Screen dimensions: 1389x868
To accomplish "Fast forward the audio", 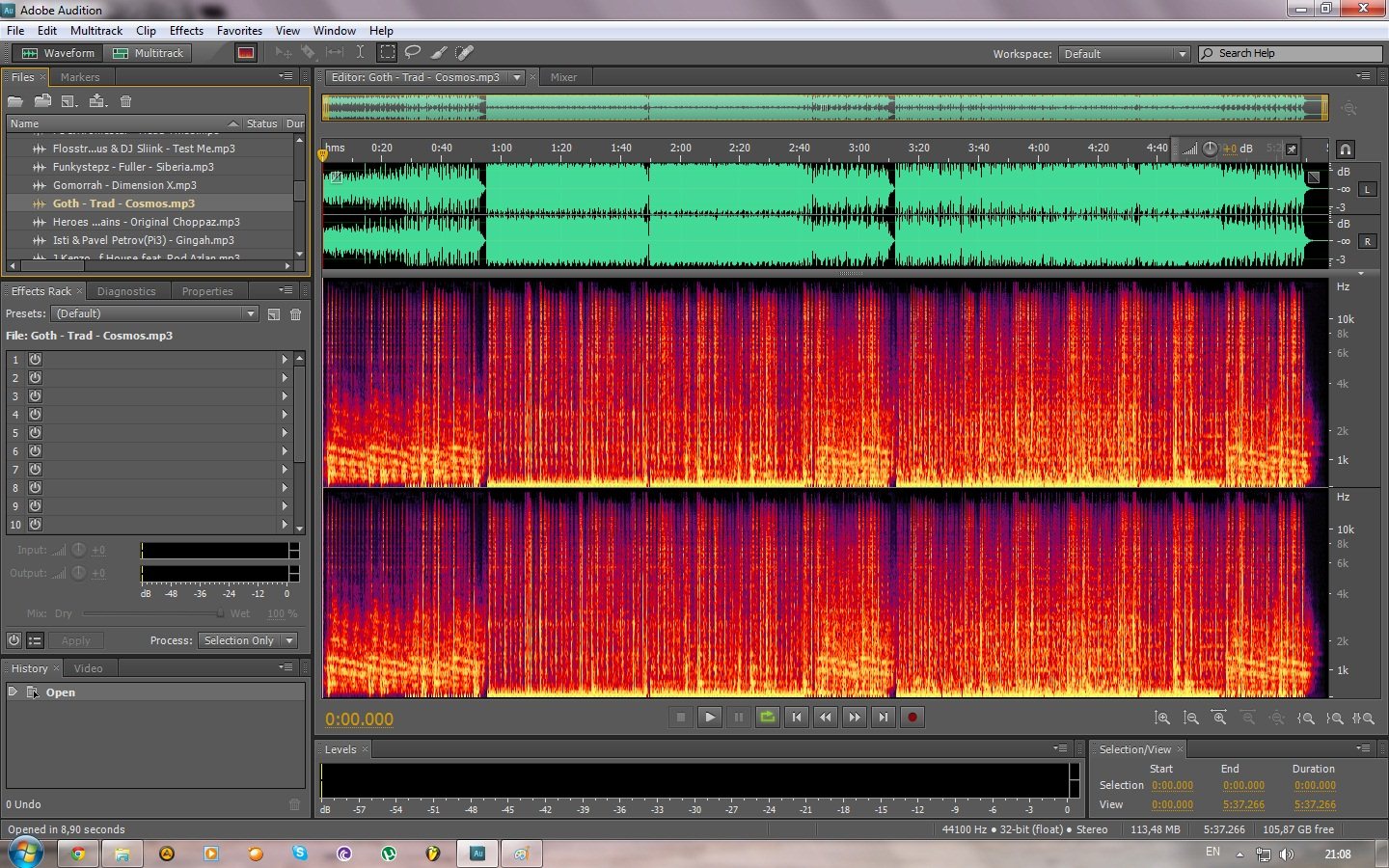I will [855, 718].
